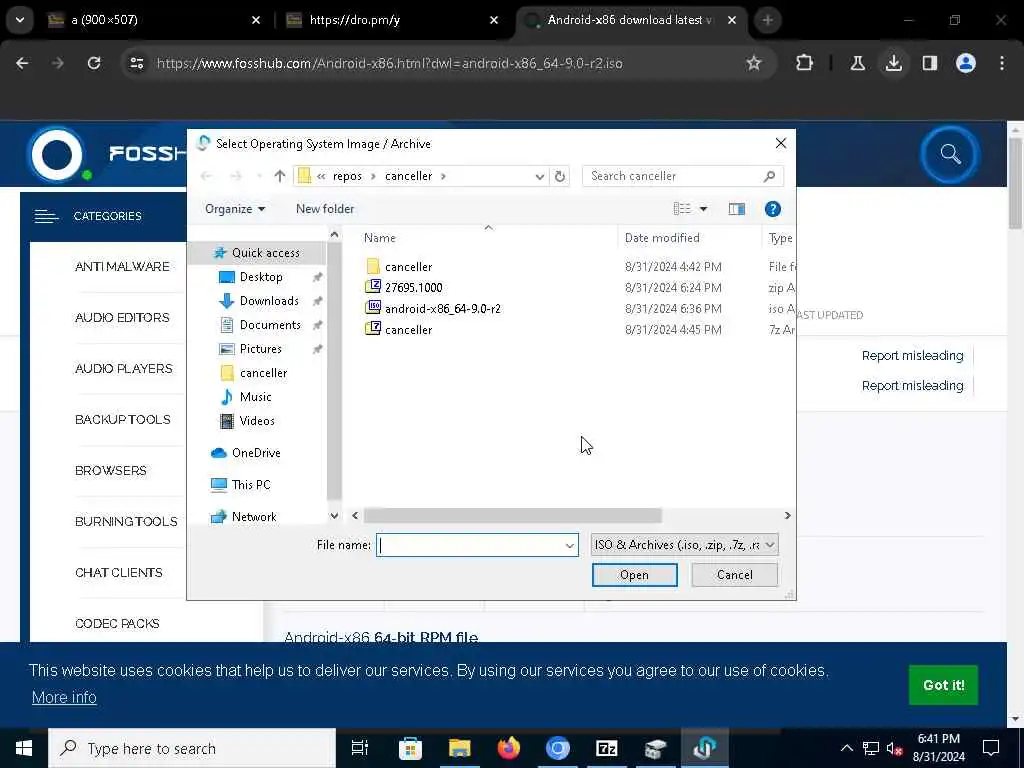1024x768 pixels.
Task: Select Downloads in Quick access
Action: 269,300
